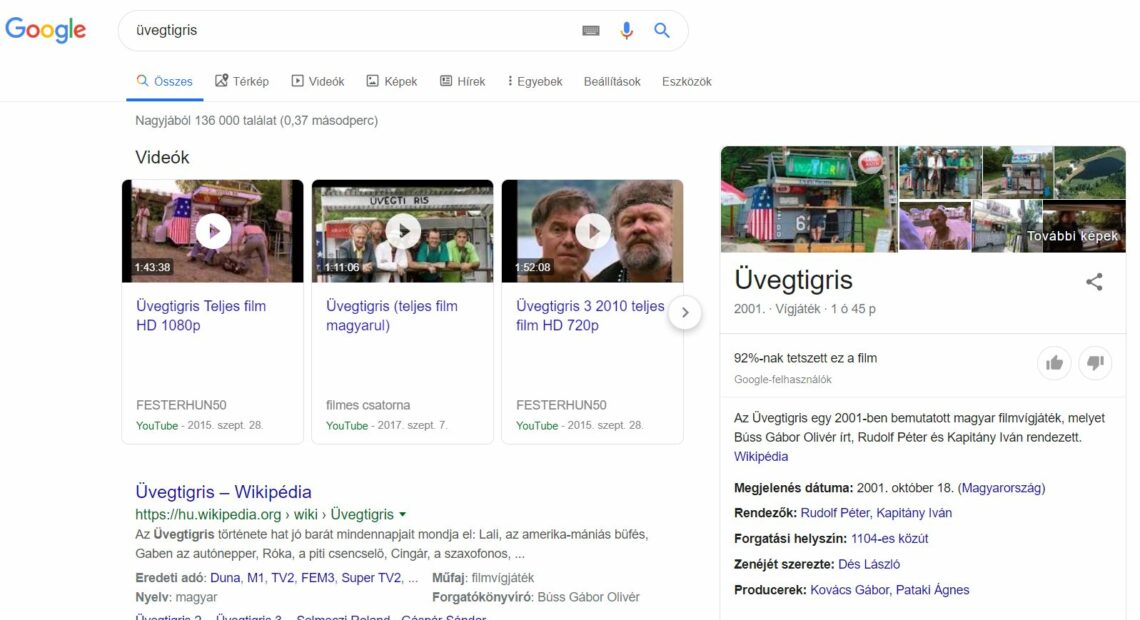Expand the Wikipedia result URL dropdown arrow
The width and height of the screenshot is (1140, 620).
403,515
